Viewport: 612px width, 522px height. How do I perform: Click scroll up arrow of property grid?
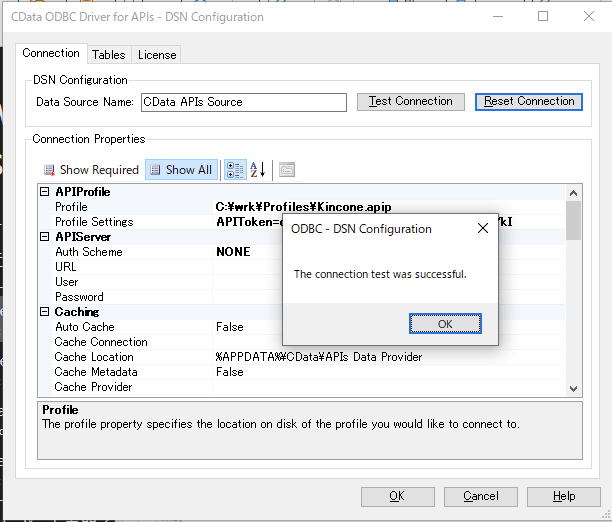(x=573, y=193)
